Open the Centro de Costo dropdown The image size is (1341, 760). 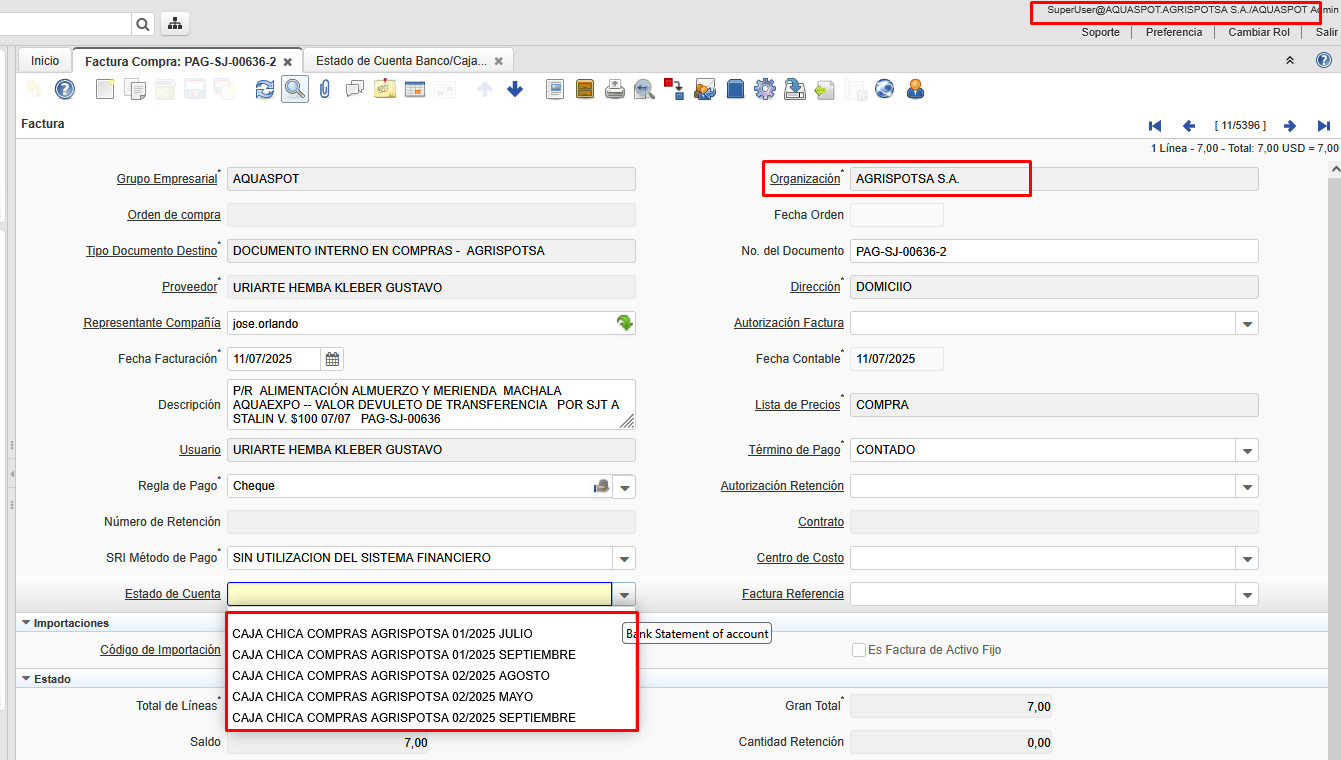tap(1247, 559)
